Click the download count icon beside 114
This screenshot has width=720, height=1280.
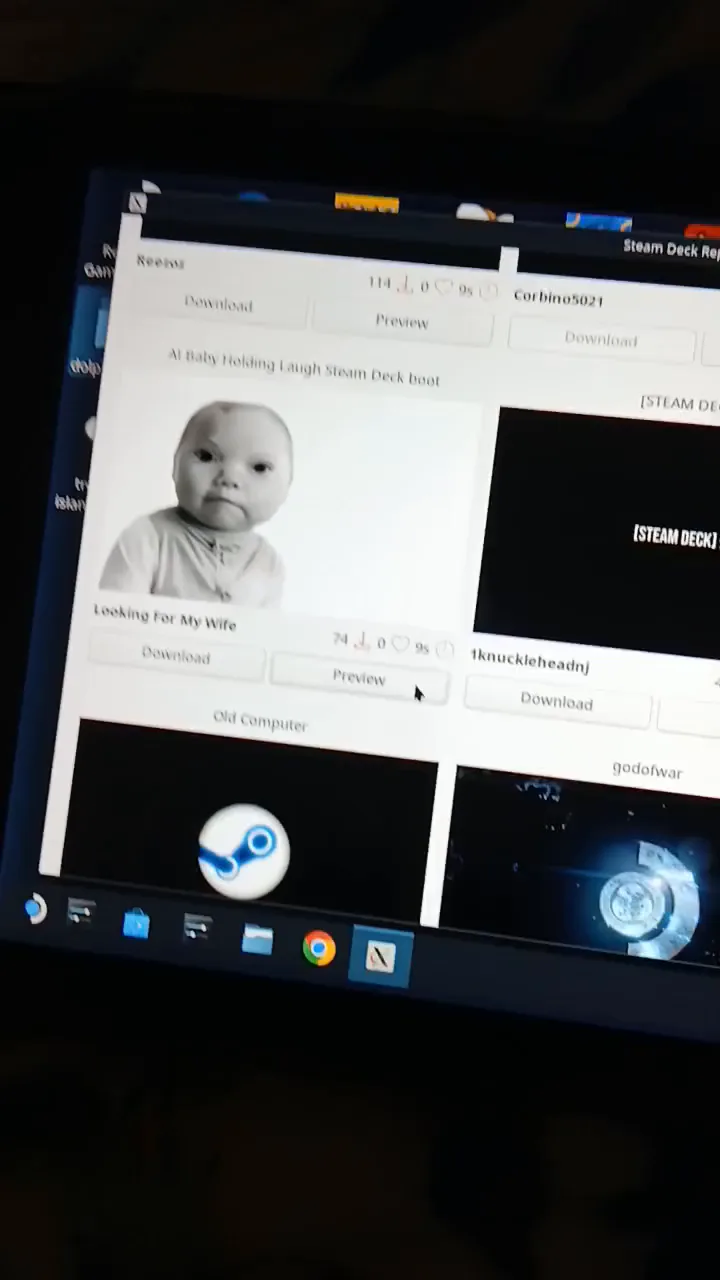tap(406, 286)
